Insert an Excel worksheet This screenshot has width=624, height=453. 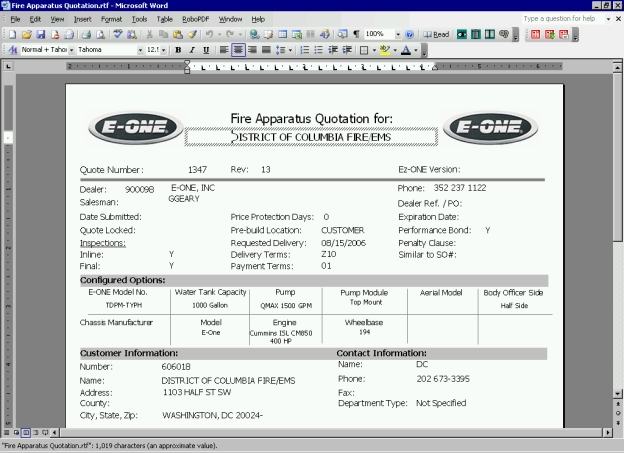297,35
